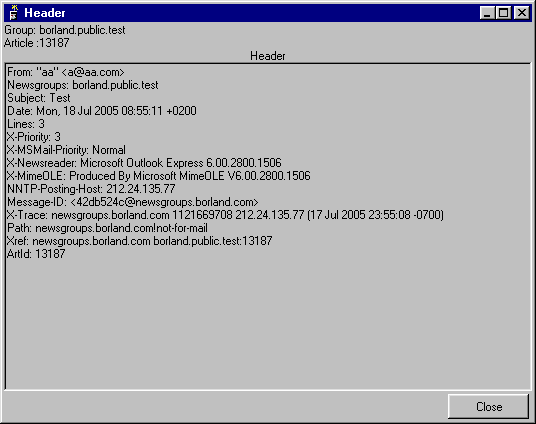Click the X-Trace header line
Image resolution: width=536 pixels, height=424 pixels.
[x=225, y=215]
